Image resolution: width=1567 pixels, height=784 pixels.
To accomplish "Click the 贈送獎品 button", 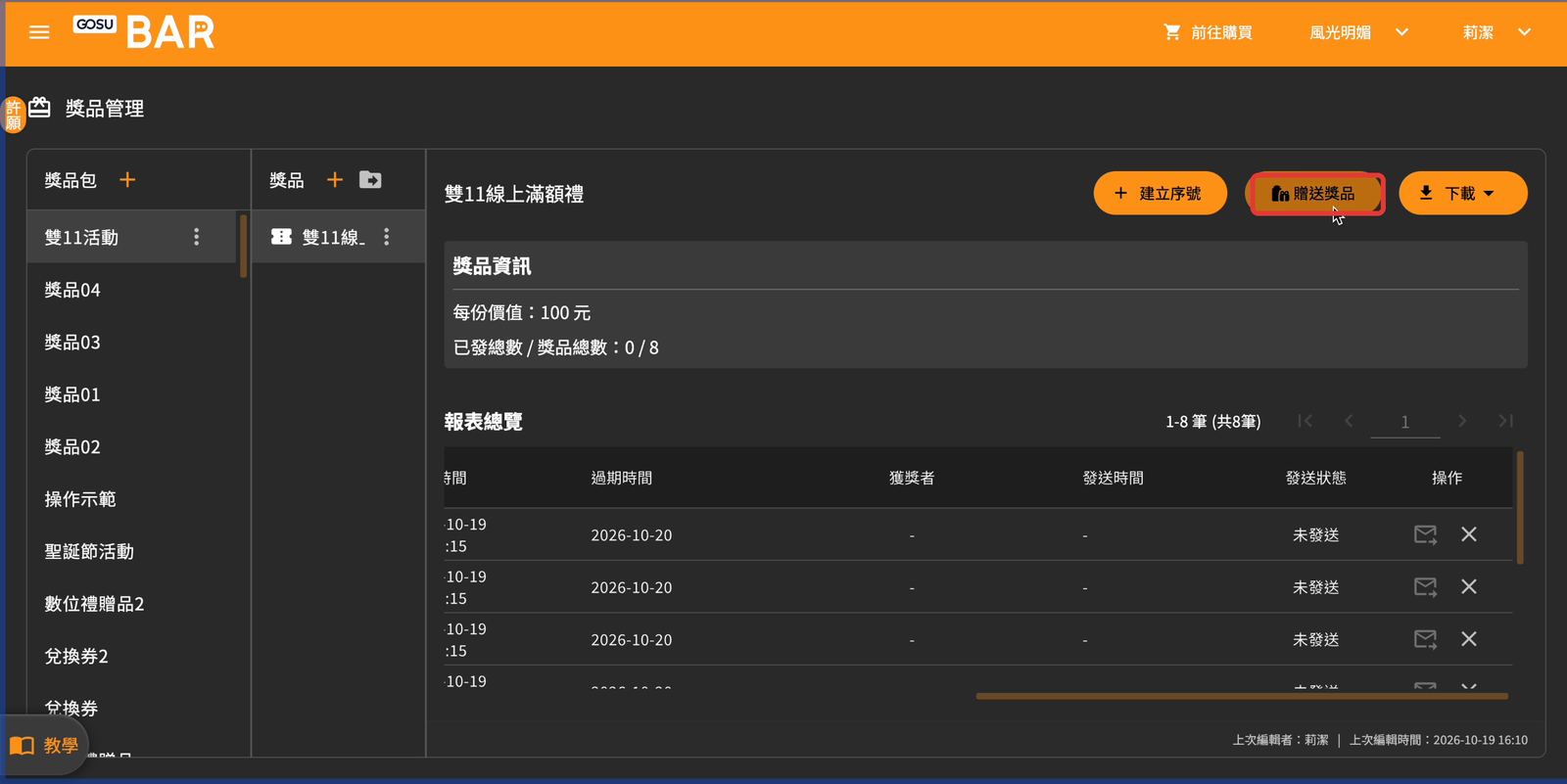I will click(x=1315, y=194).
